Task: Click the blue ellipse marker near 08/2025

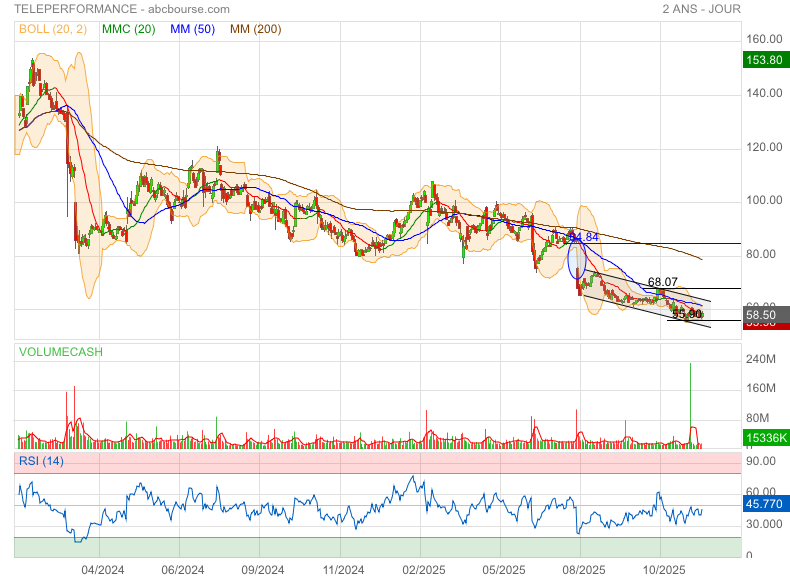Action: point(576,260)
